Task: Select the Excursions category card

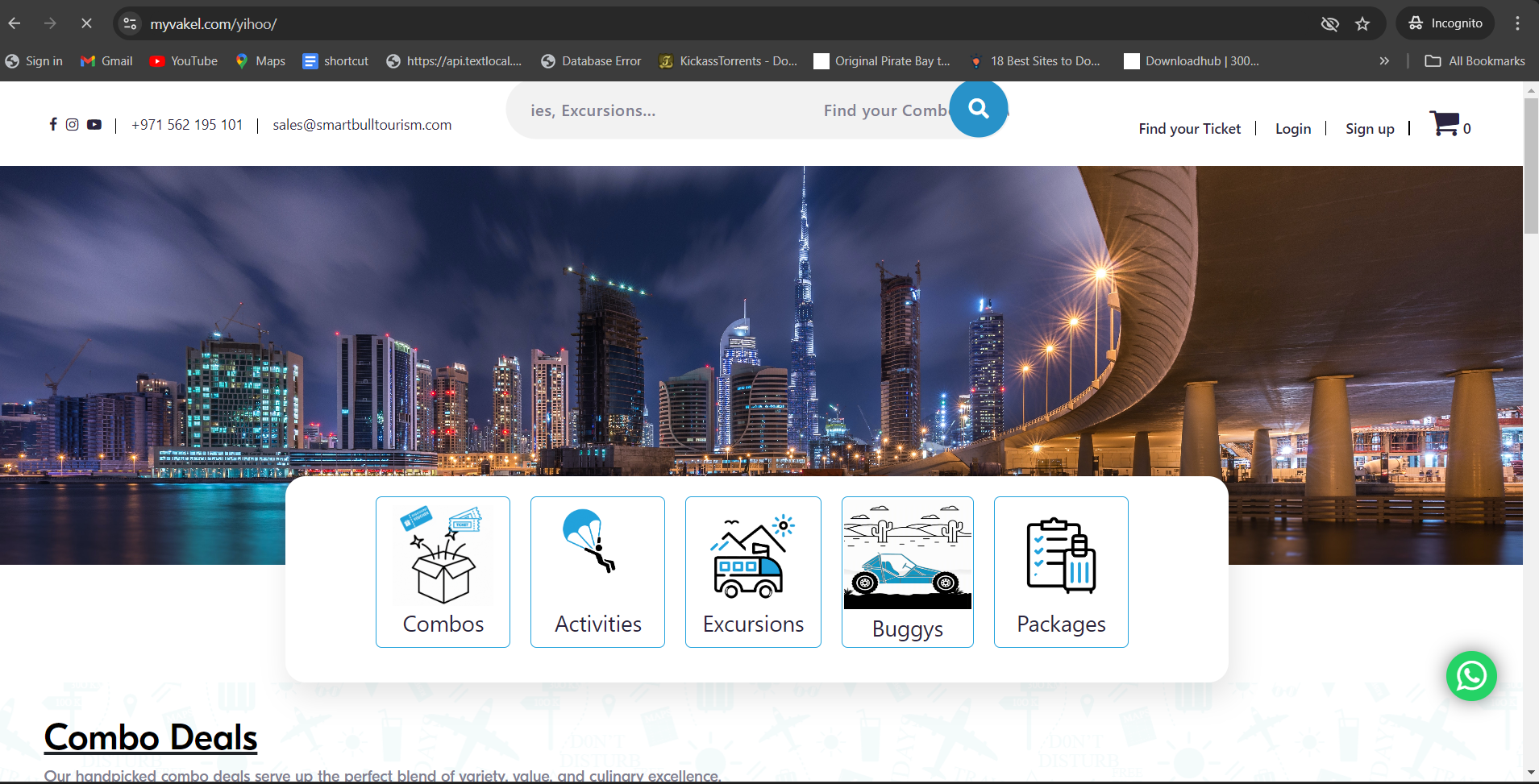Action: click(753, 571)
